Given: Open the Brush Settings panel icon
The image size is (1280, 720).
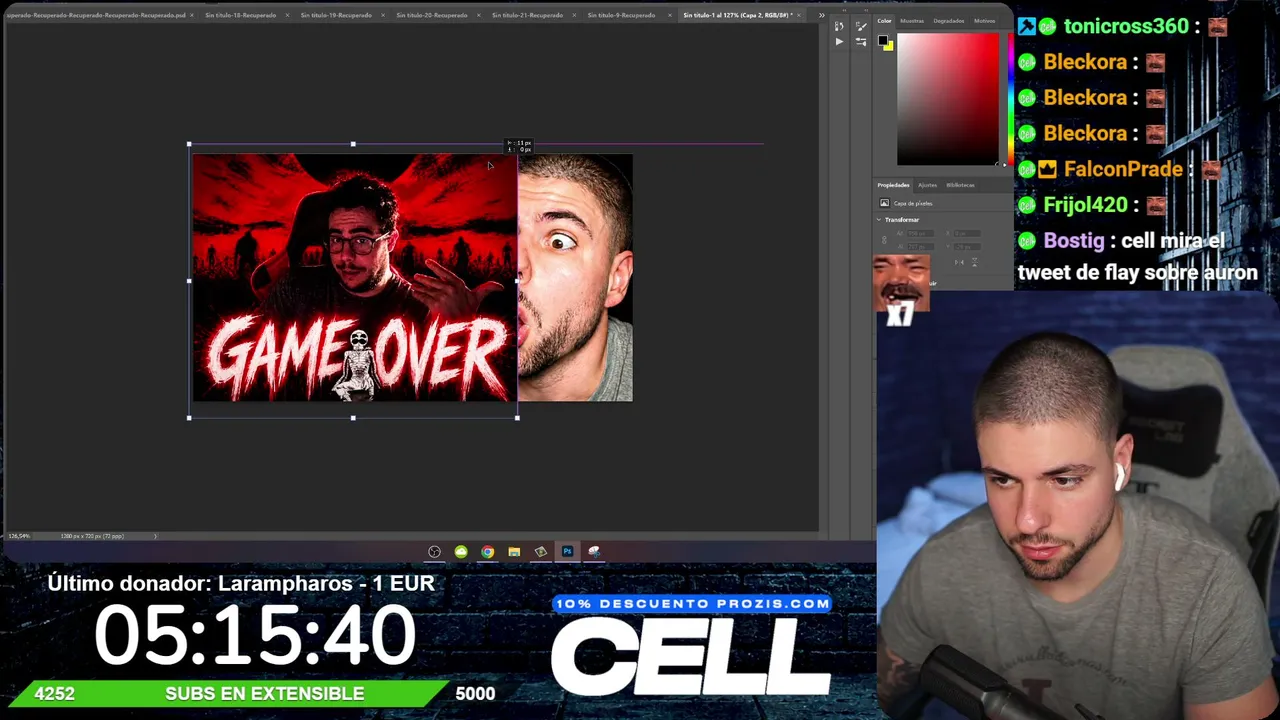Looking at the screenshot, I should [x=862, y=26].
